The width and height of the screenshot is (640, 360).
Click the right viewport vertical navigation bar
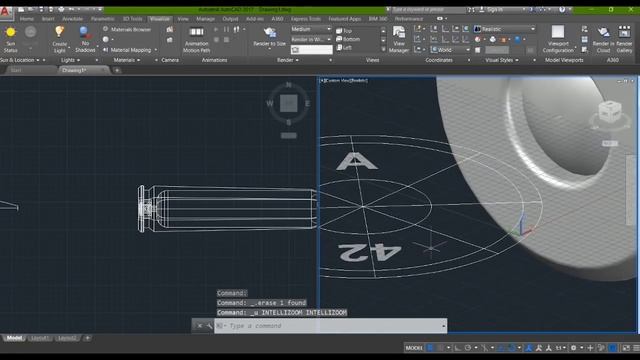[629, 190]
